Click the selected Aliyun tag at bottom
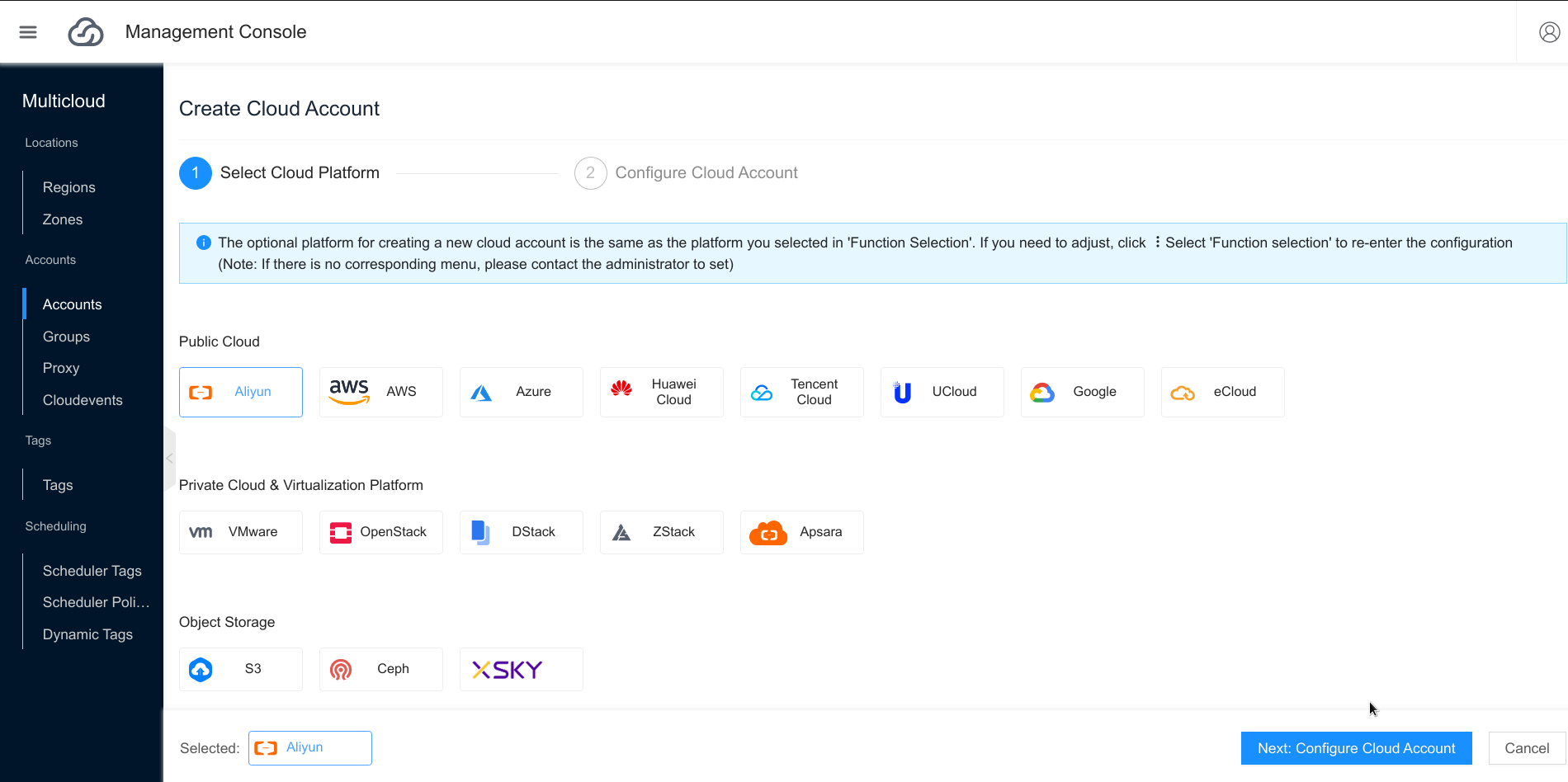Image resolution: width=1568 pixels, height=782 pixels. pos(310,748)
